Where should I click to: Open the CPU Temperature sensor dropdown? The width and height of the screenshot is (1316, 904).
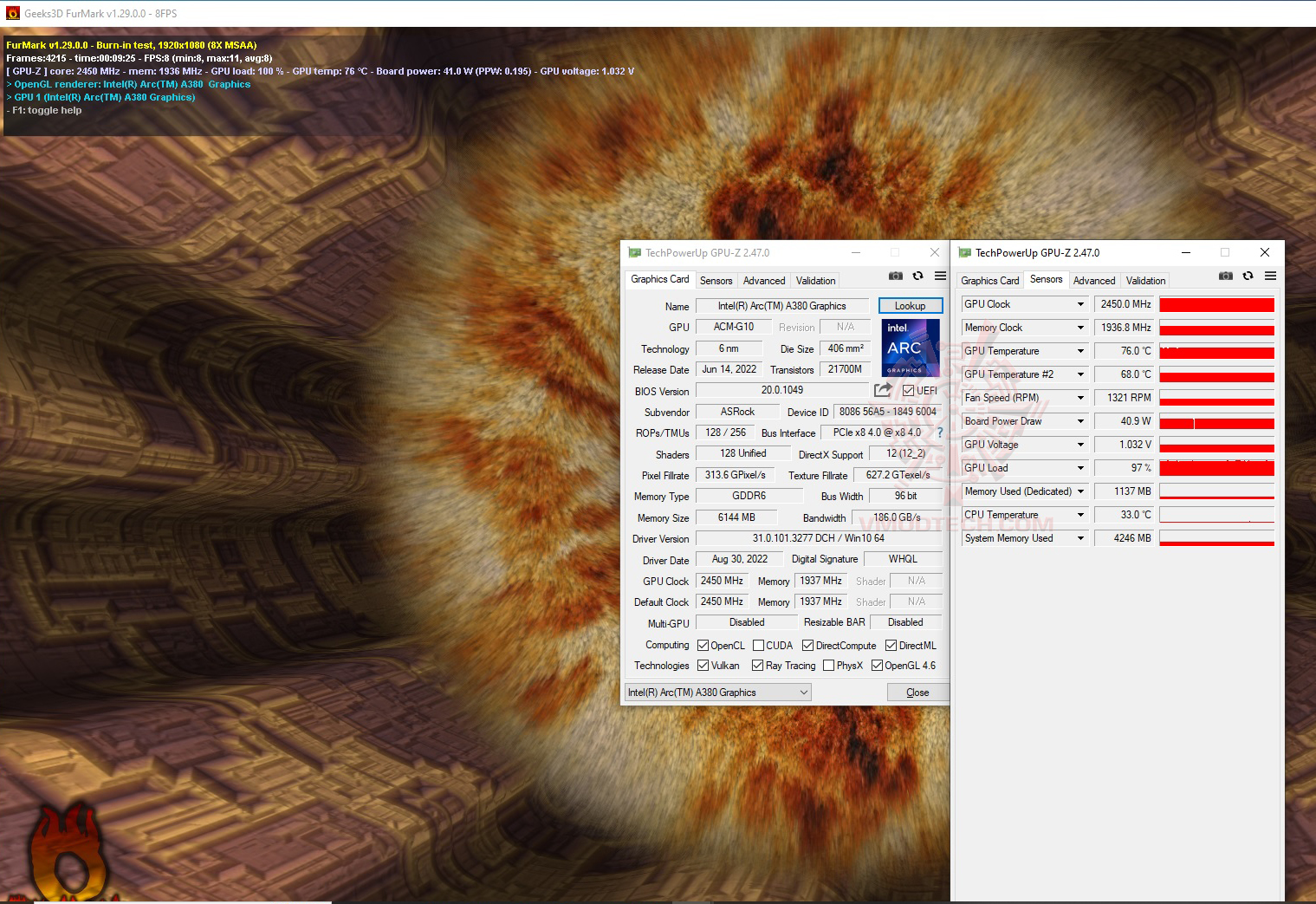[1080, 515]
